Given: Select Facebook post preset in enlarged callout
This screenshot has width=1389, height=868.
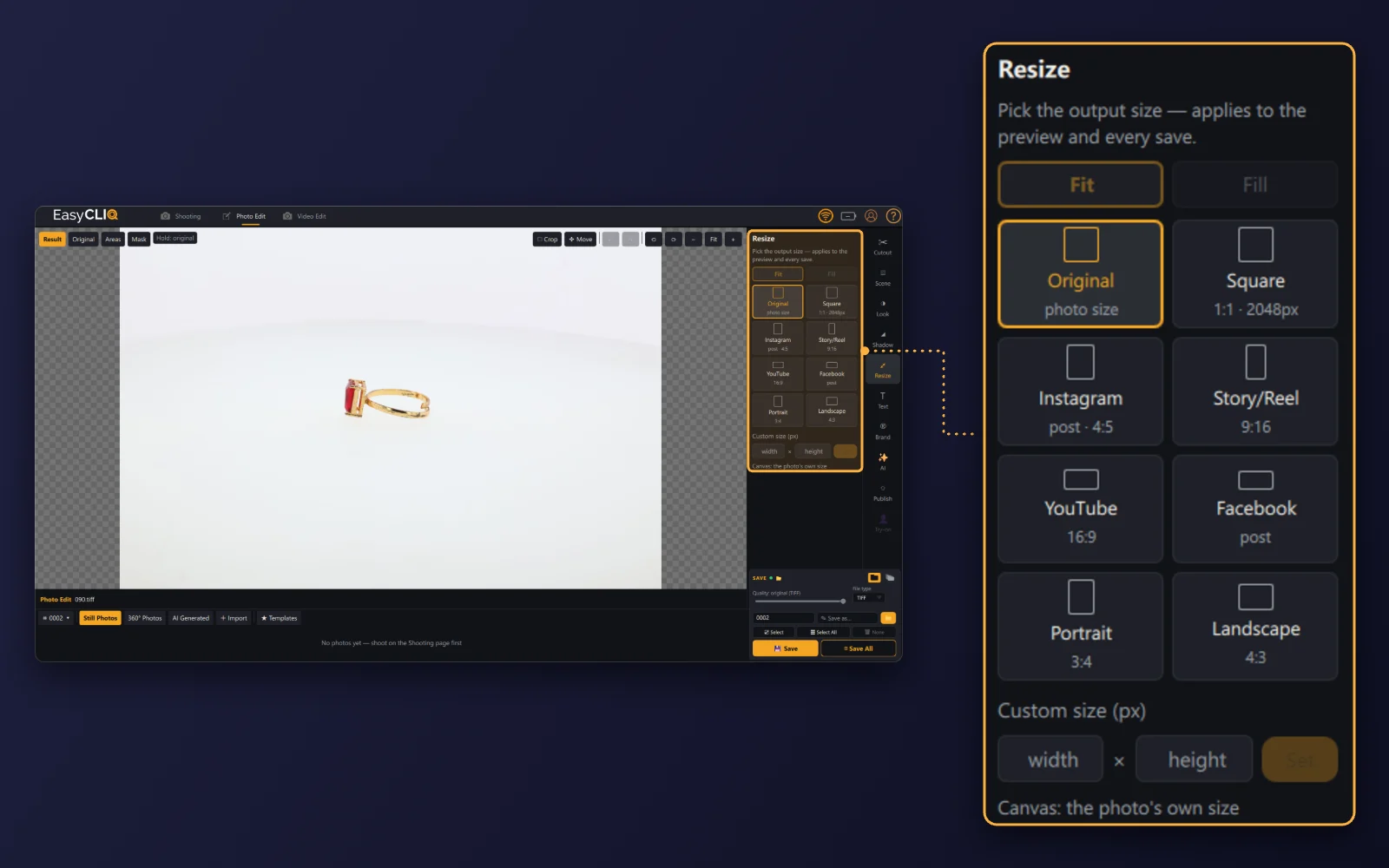Looking at the screenshot, I should (1254, 509).
